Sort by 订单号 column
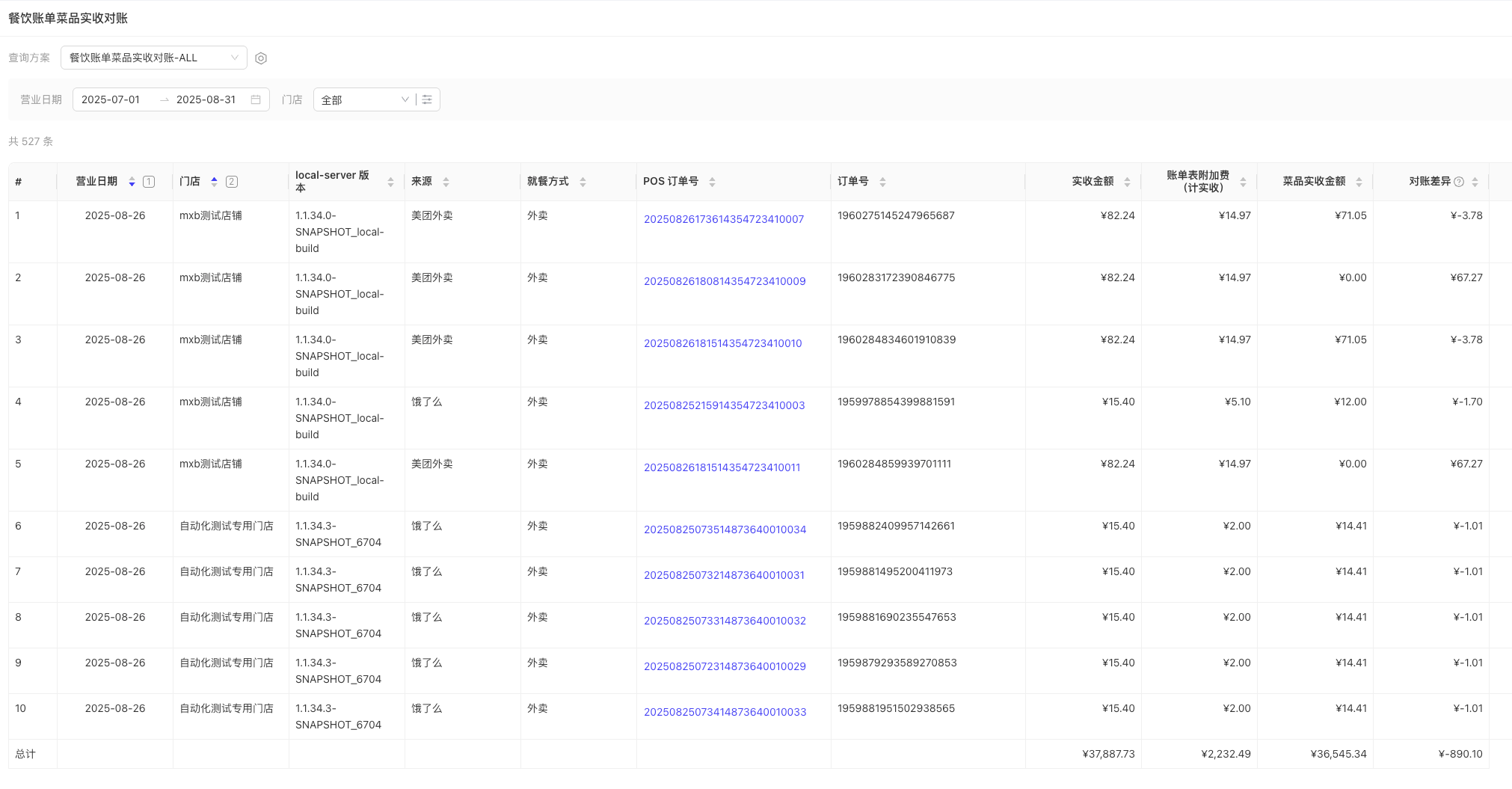 [x=882, y=182]
